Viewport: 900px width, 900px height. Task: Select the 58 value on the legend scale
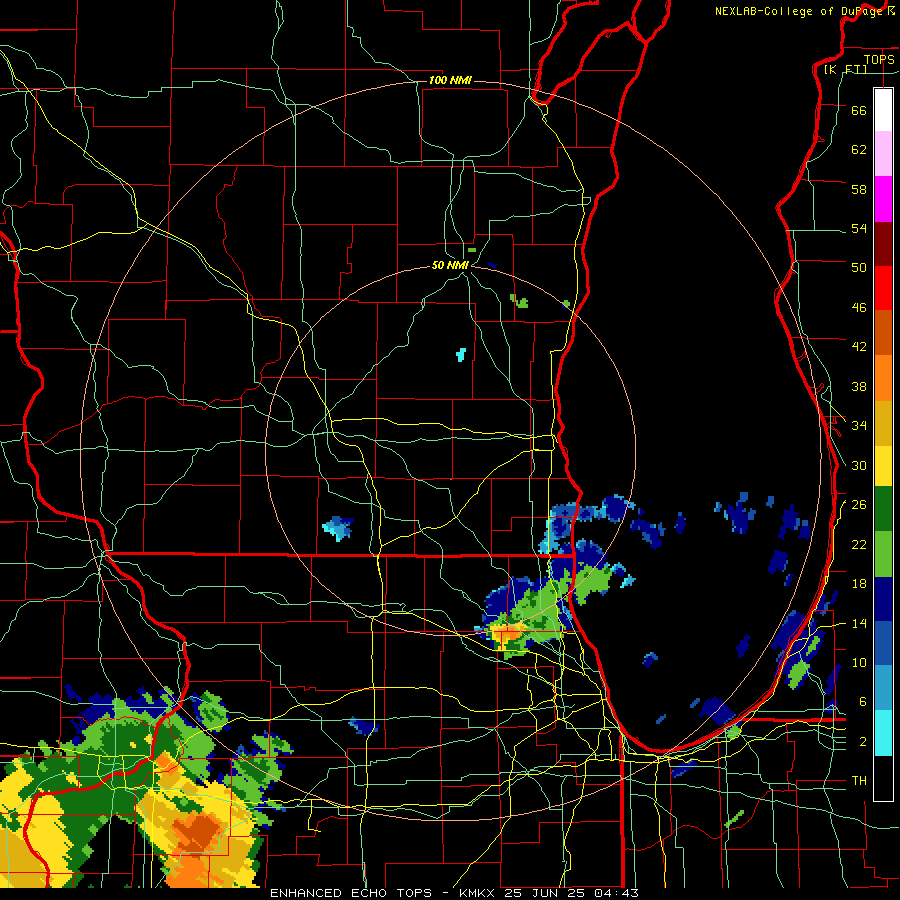click(x=859, y=189)
